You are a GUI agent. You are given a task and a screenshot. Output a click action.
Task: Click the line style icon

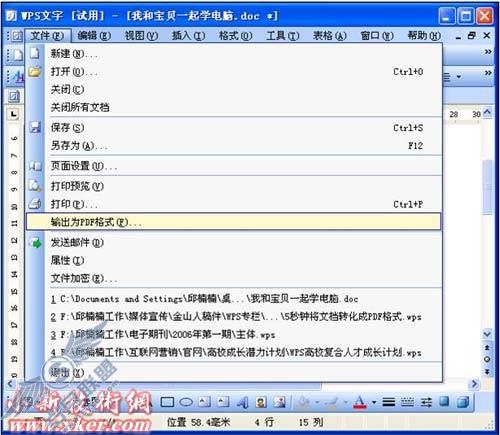(388, 402)
